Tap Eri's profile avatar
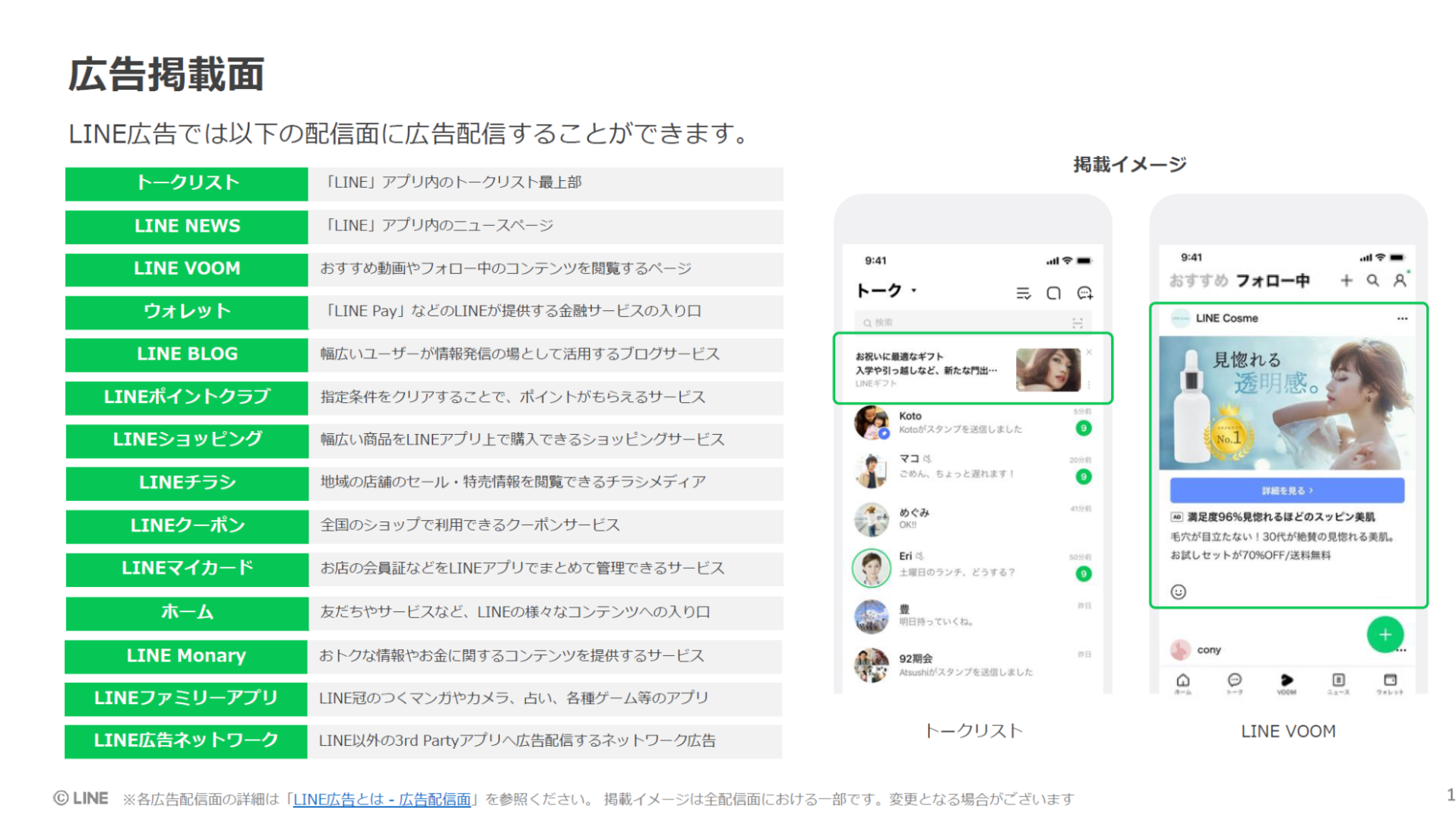This screenshot has height=818, width=1456. click(x=872, y=567)
